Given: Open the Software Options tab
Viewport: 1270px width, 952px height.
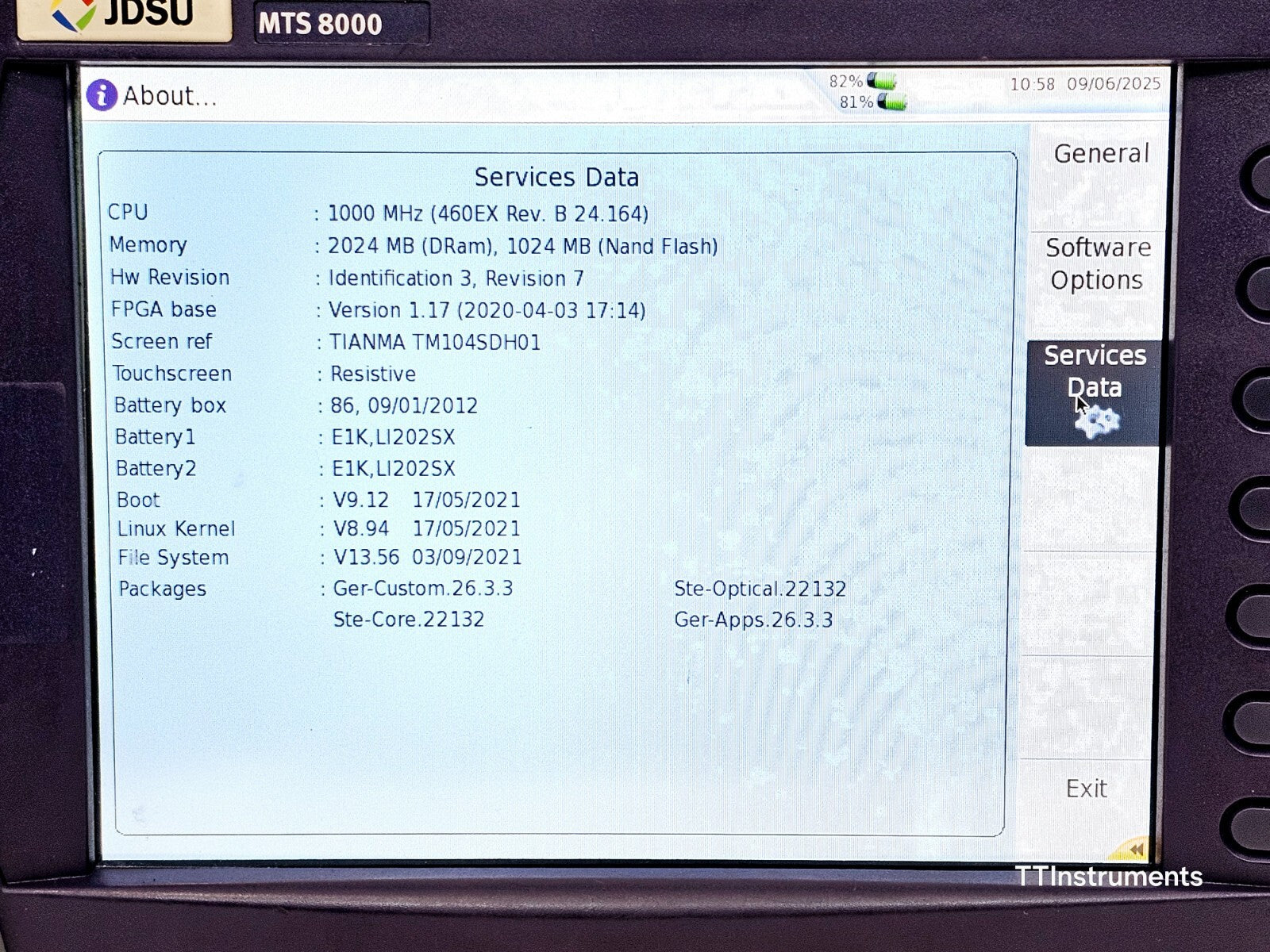Looking at the screenshot, I should pyautogui.click(x=1098, y=264).
